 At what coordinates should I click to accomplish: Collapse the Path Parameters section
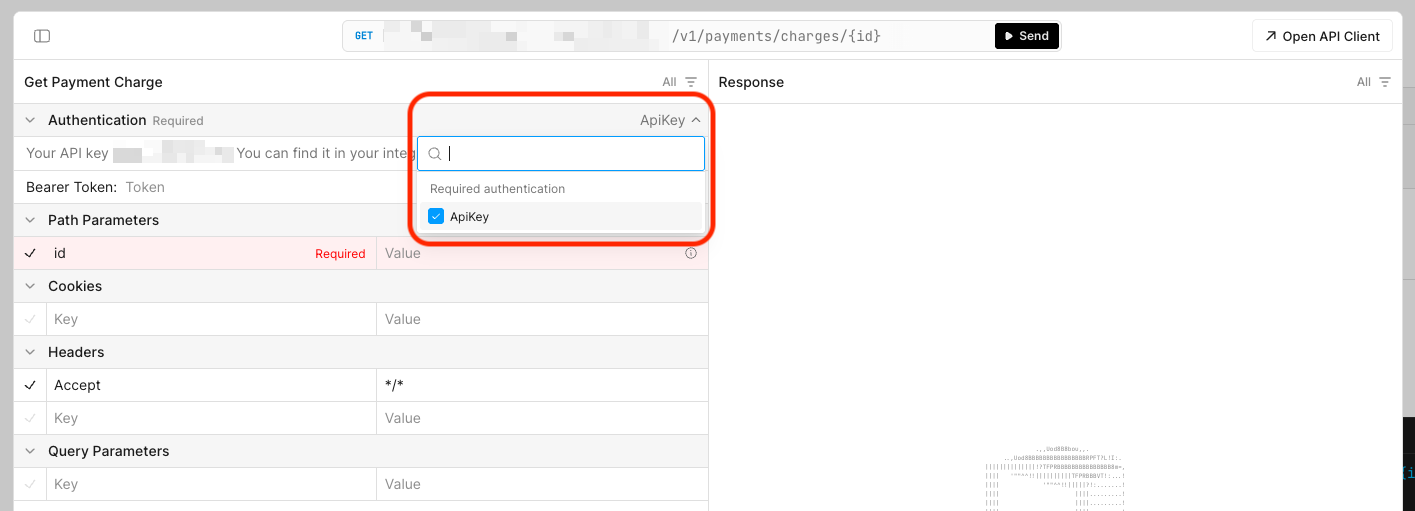pos(30,220)
